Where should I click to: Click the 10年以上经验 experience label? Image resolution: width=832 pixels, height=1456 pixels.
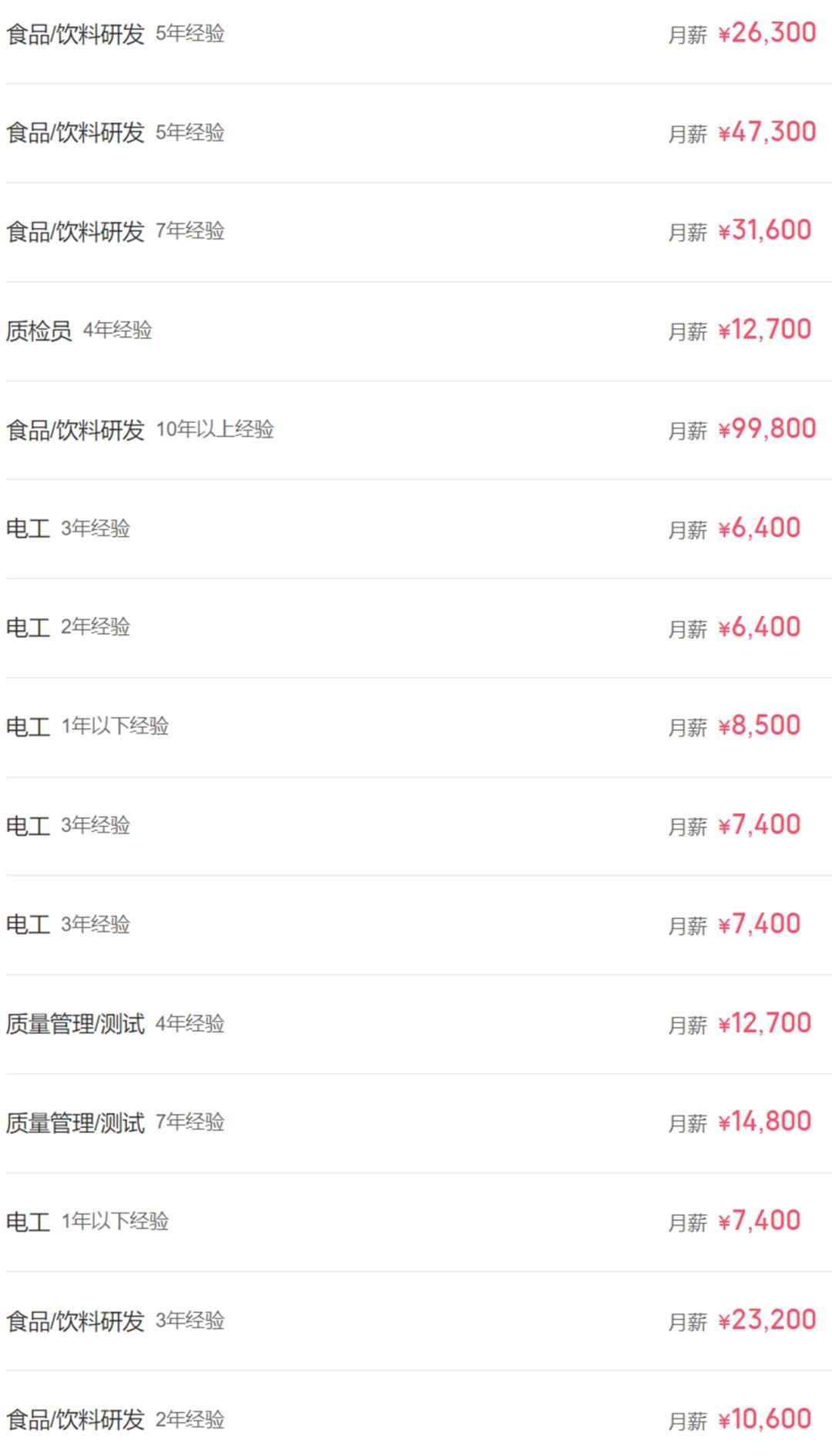(x=215, y=429)
